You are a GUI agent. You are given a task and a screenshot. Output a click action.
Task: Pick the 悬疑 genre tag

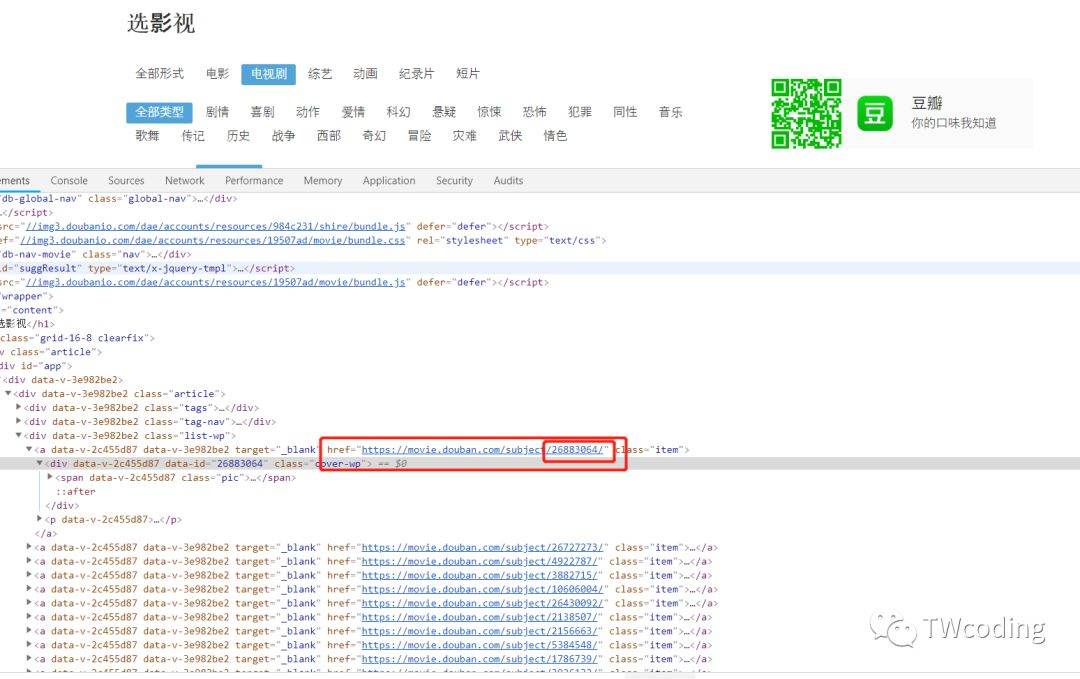[x=444, y=112]
